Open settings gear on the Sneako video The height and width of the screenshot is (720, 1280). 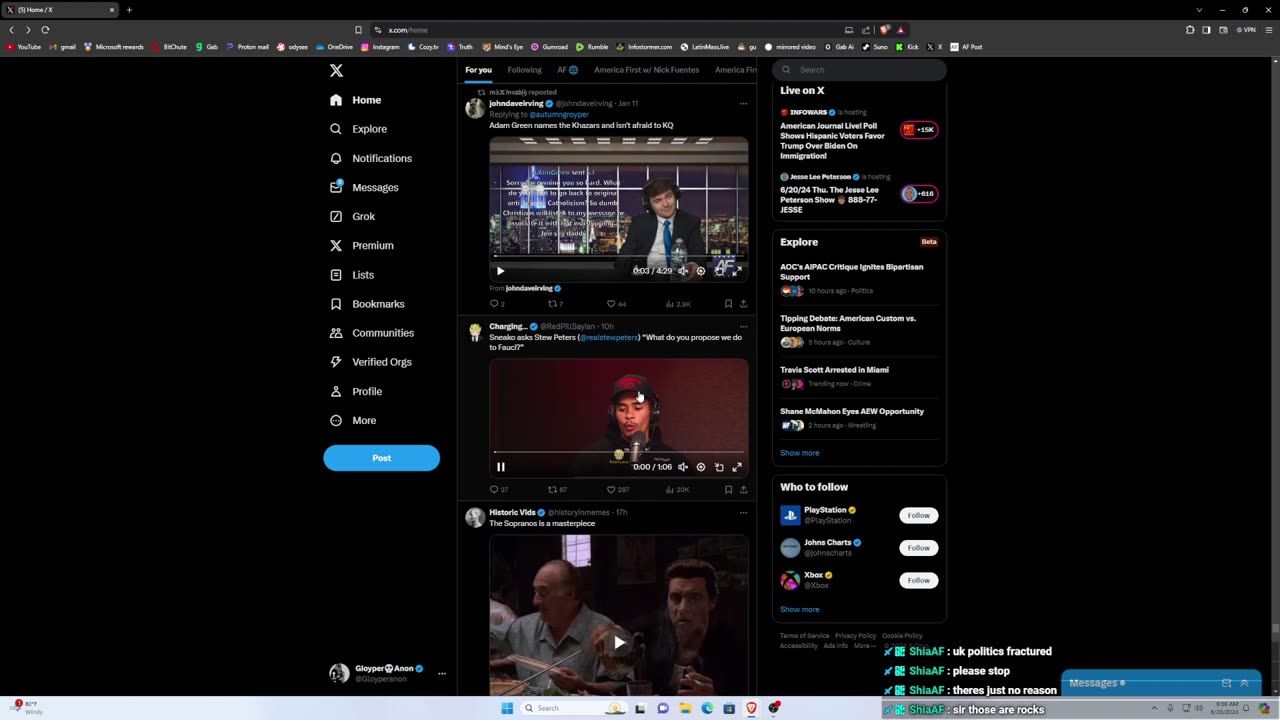(x=700, y=467)
